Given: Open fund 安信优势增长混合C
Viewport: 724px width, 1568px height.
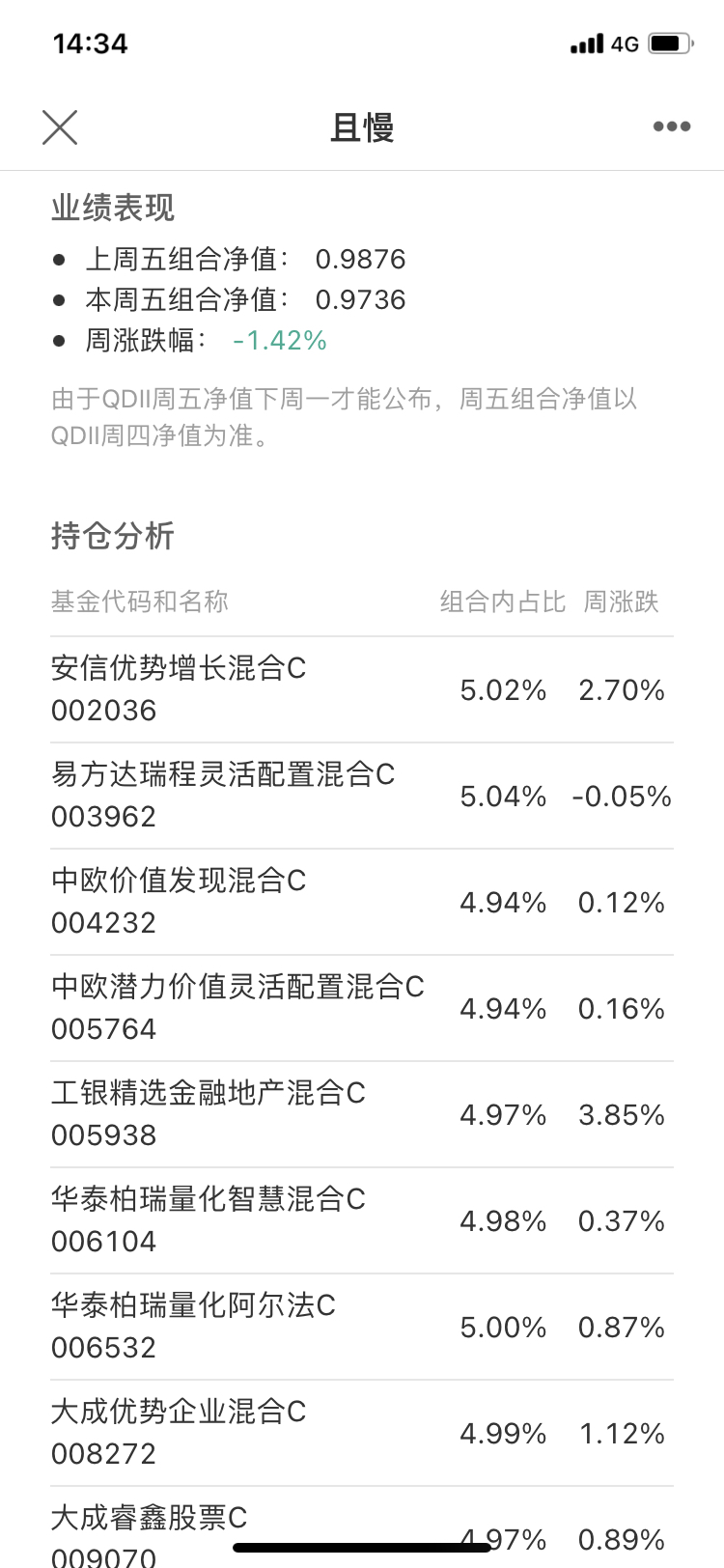Looking at the screenshot, I should [179, 668].
